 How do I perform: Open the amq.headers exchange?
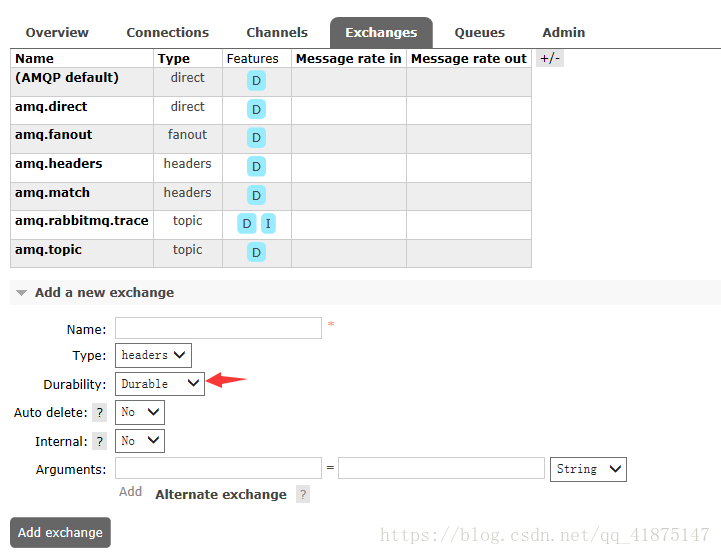[58, 164]
